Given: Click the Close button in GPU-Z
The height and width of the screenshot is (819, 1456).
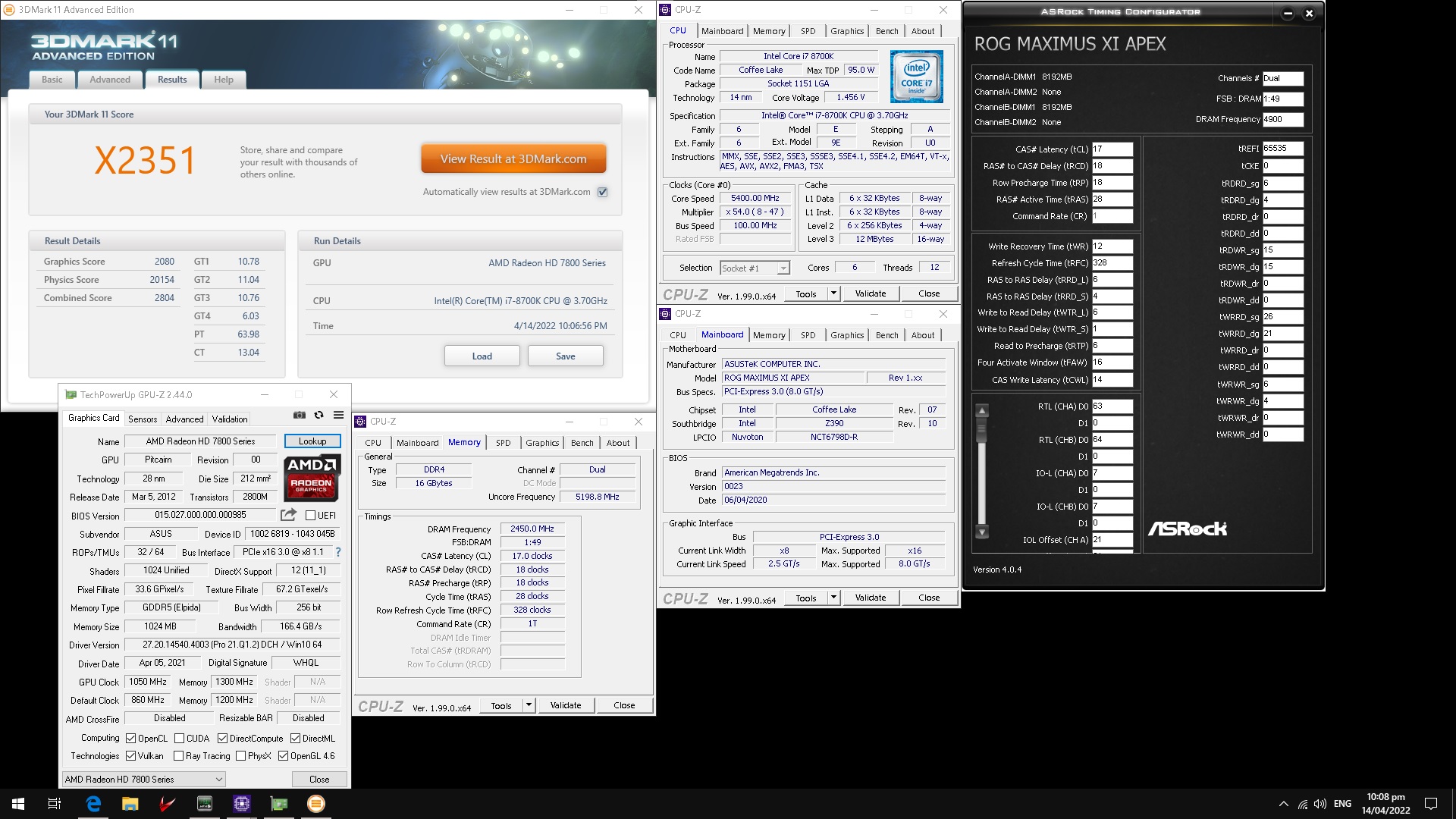Looking at the screenshot, I should click(x=319, y=779).
